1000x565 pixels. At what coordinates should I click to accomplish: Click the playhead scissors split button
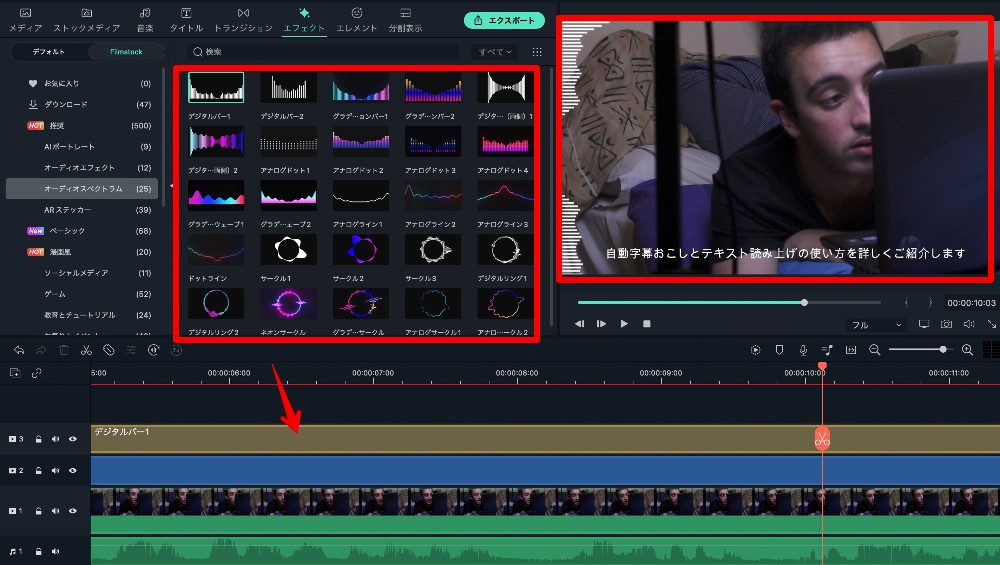[x=822, y=439]
